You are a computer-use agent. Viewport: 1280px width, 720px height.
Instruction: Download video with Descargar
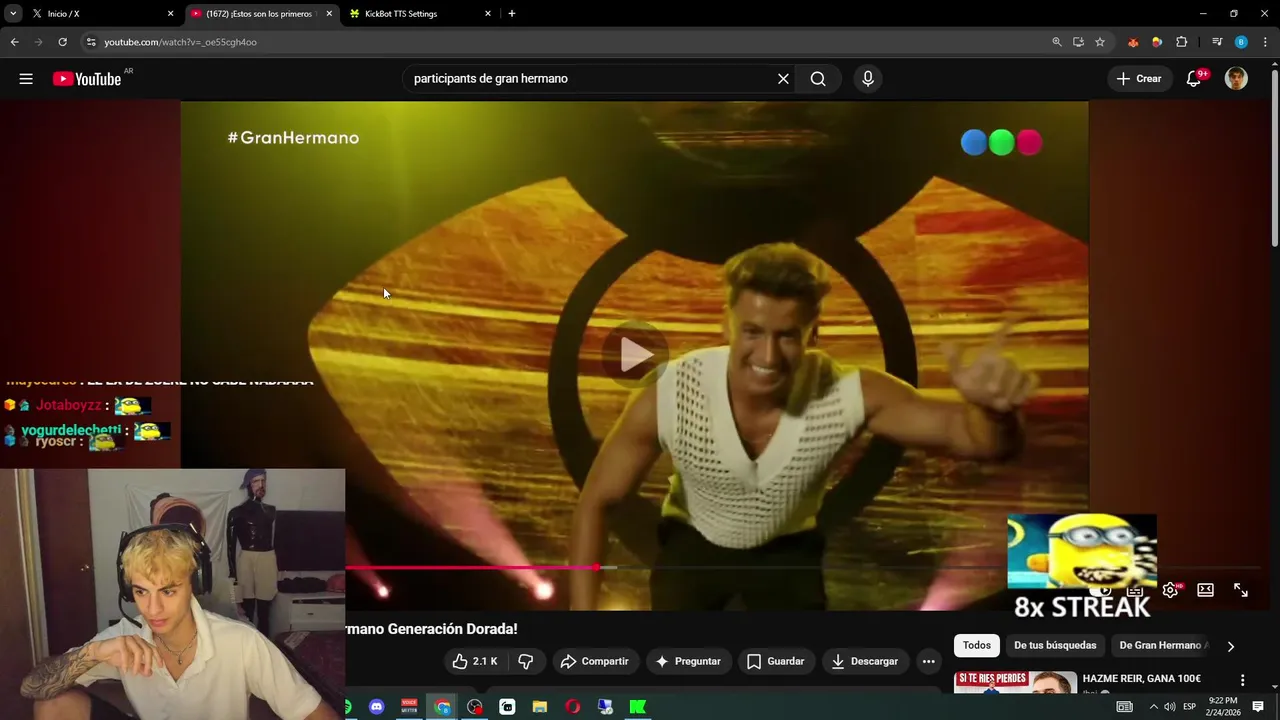tap(865, 661)
